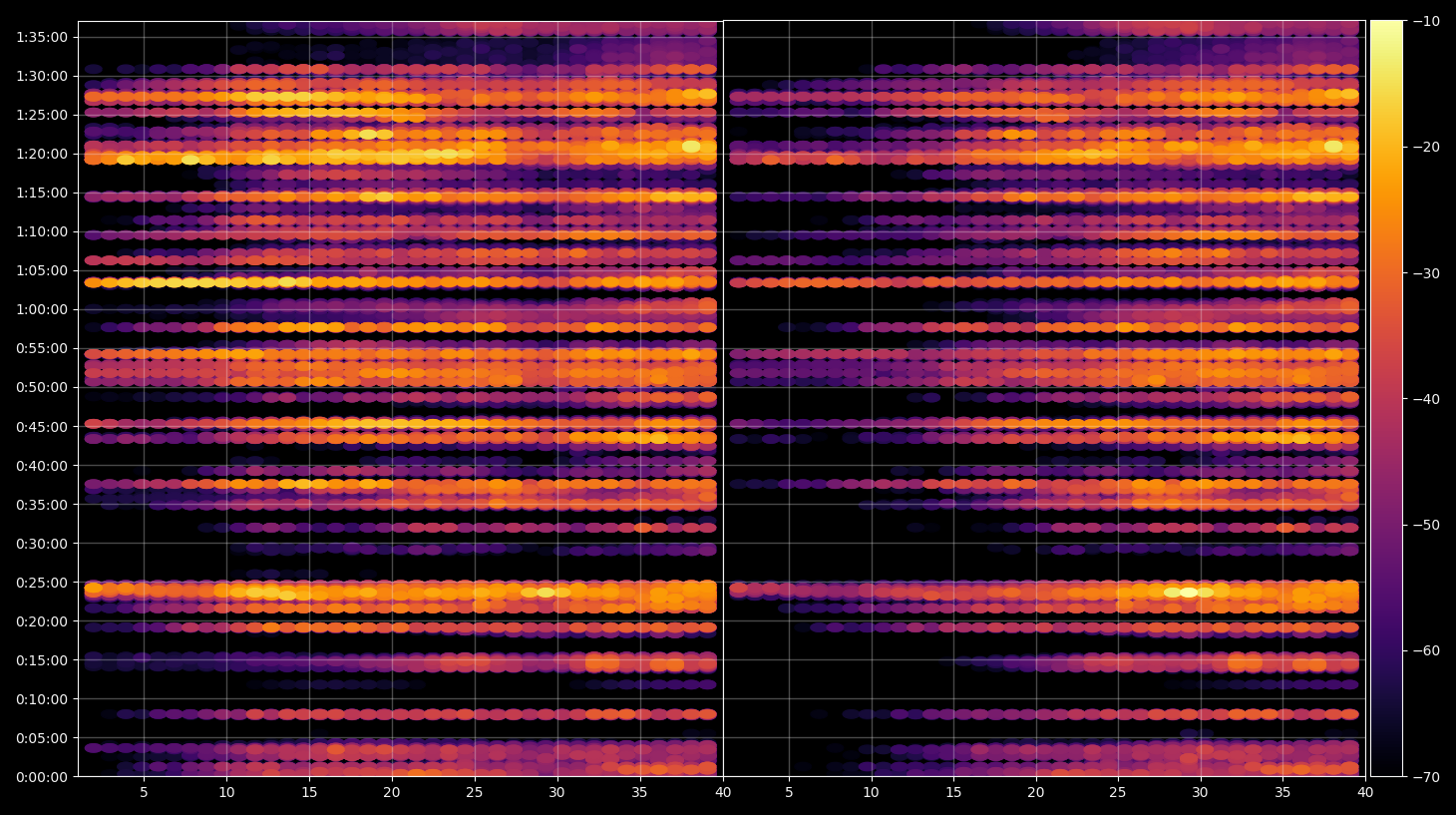Select x-axis label 20 of right heatmap
The width and height of the screenshot is (1456, 815).
coord(1036,793)
